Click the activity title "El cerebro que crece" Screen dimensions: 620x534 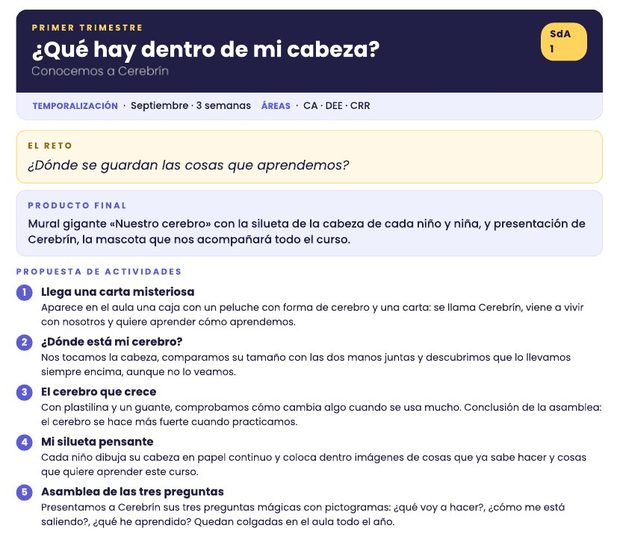(98, 392)
